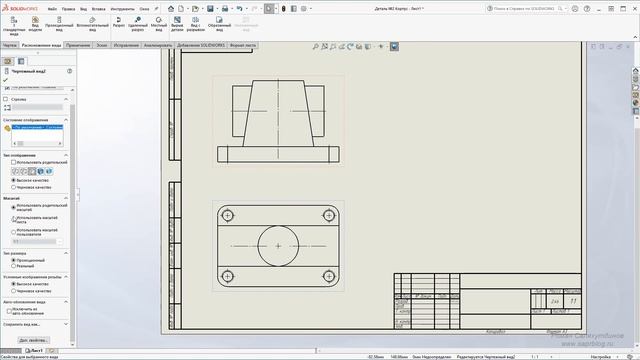The height and width of the screenshot is (360, 640).
Task: Enable the Стрелка (Arrow) checkbox
Action: pos(6,99)
